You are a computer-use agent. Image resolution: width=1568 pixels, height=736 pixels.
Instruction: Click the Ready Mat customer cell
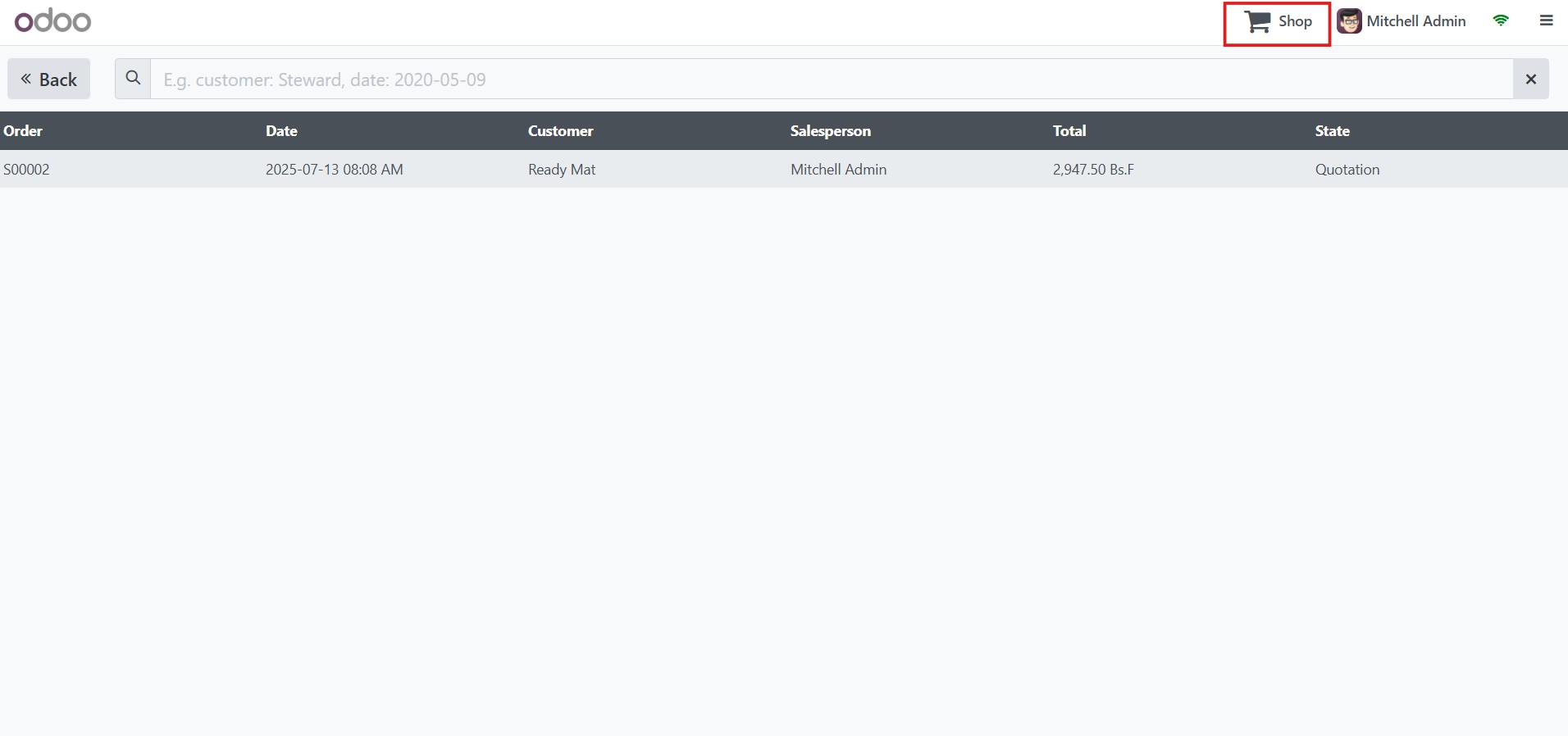562,170
